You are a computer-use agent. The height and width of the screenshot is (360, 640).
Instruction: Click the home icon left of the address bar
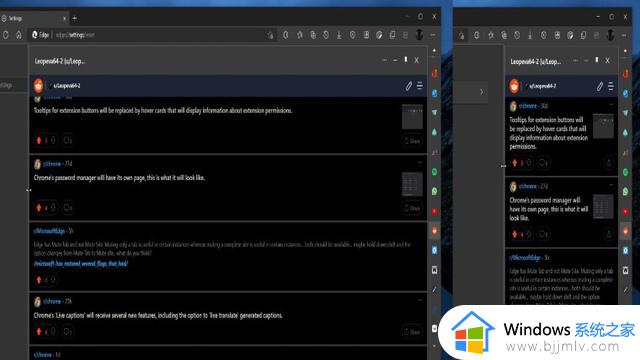pos(19,35)
